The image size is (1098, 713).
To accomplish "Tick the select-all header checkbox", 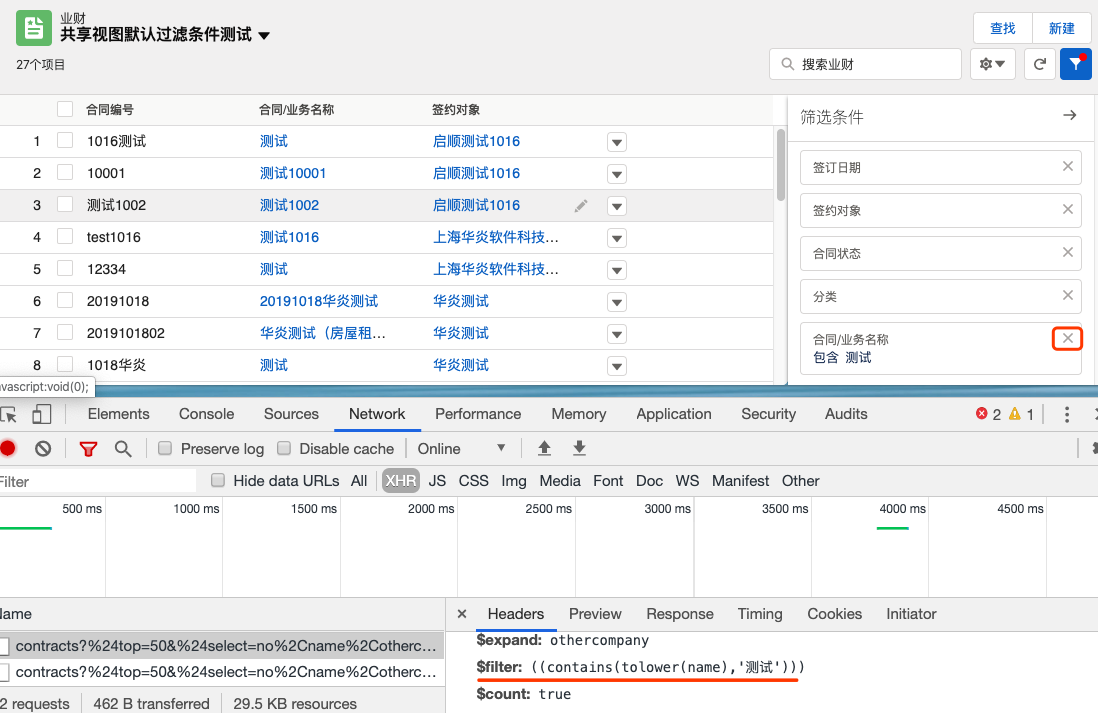I will tap(65, 109).
